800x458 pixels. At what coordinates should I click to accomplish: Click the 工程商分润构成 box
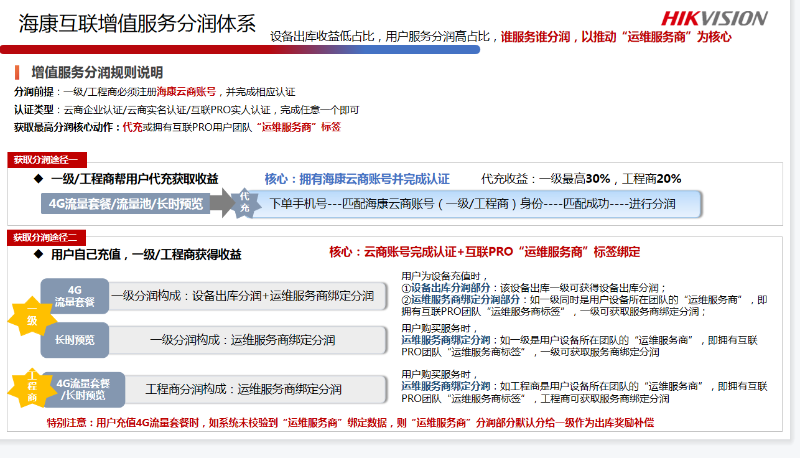245,388
